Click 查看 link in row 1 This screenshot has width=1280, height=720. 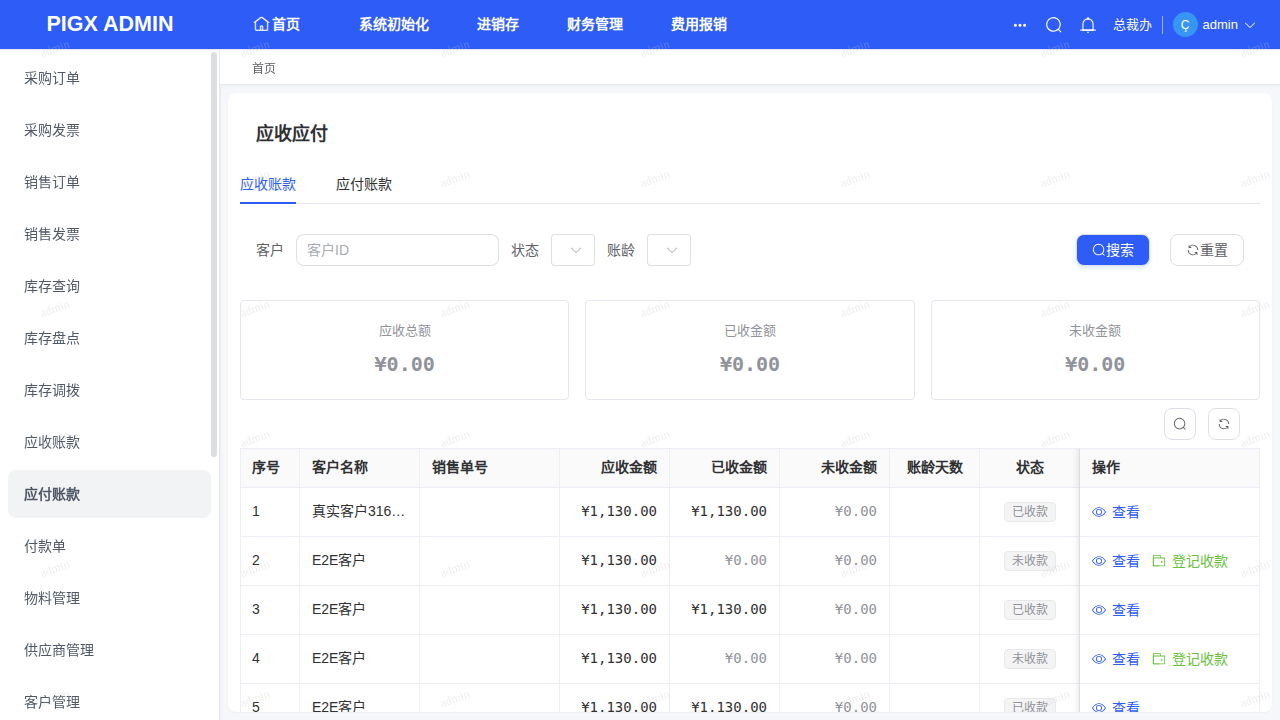click(1126, 512)
